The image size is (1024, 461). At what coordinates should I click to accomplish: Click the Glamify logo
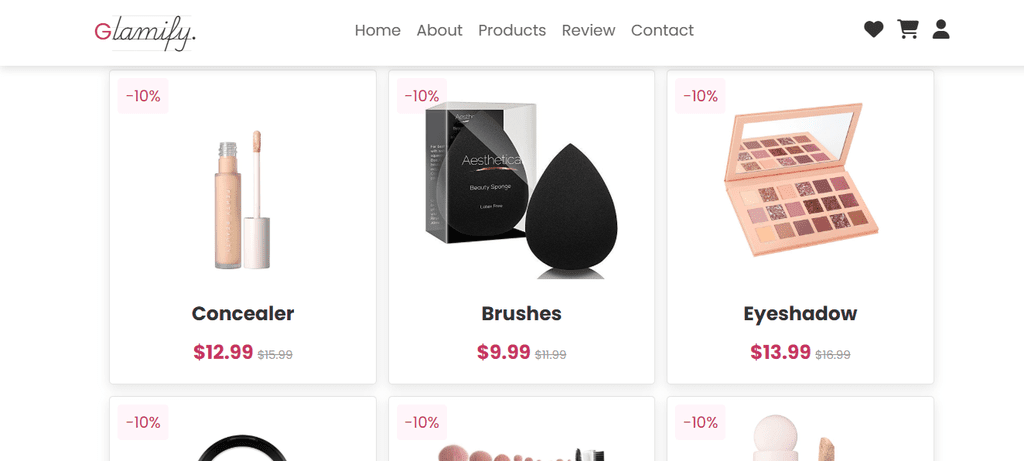tap(145, 33)
